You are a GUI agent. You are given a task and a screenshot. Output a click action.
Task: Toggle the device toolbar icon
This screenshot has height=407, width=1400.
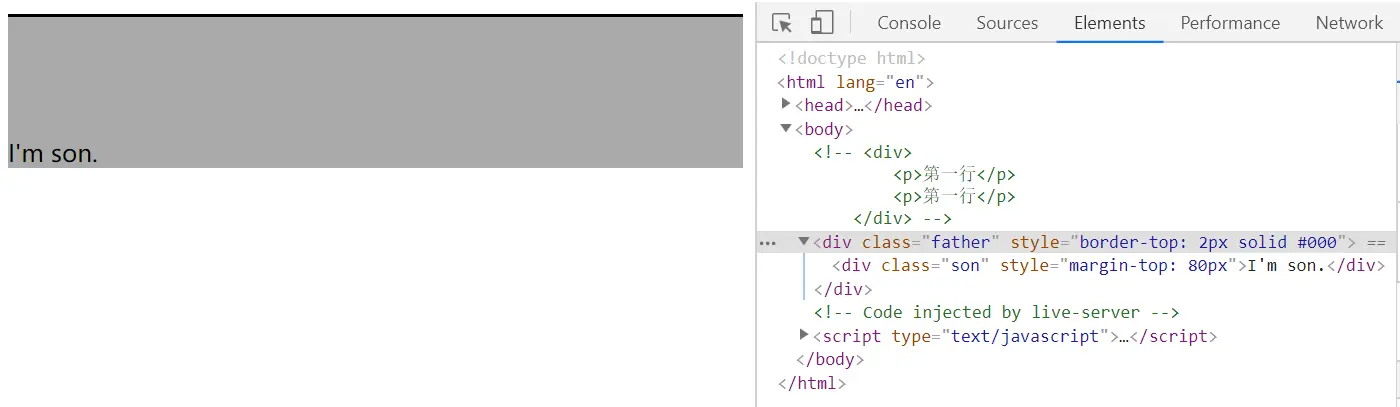click(822, 23)
